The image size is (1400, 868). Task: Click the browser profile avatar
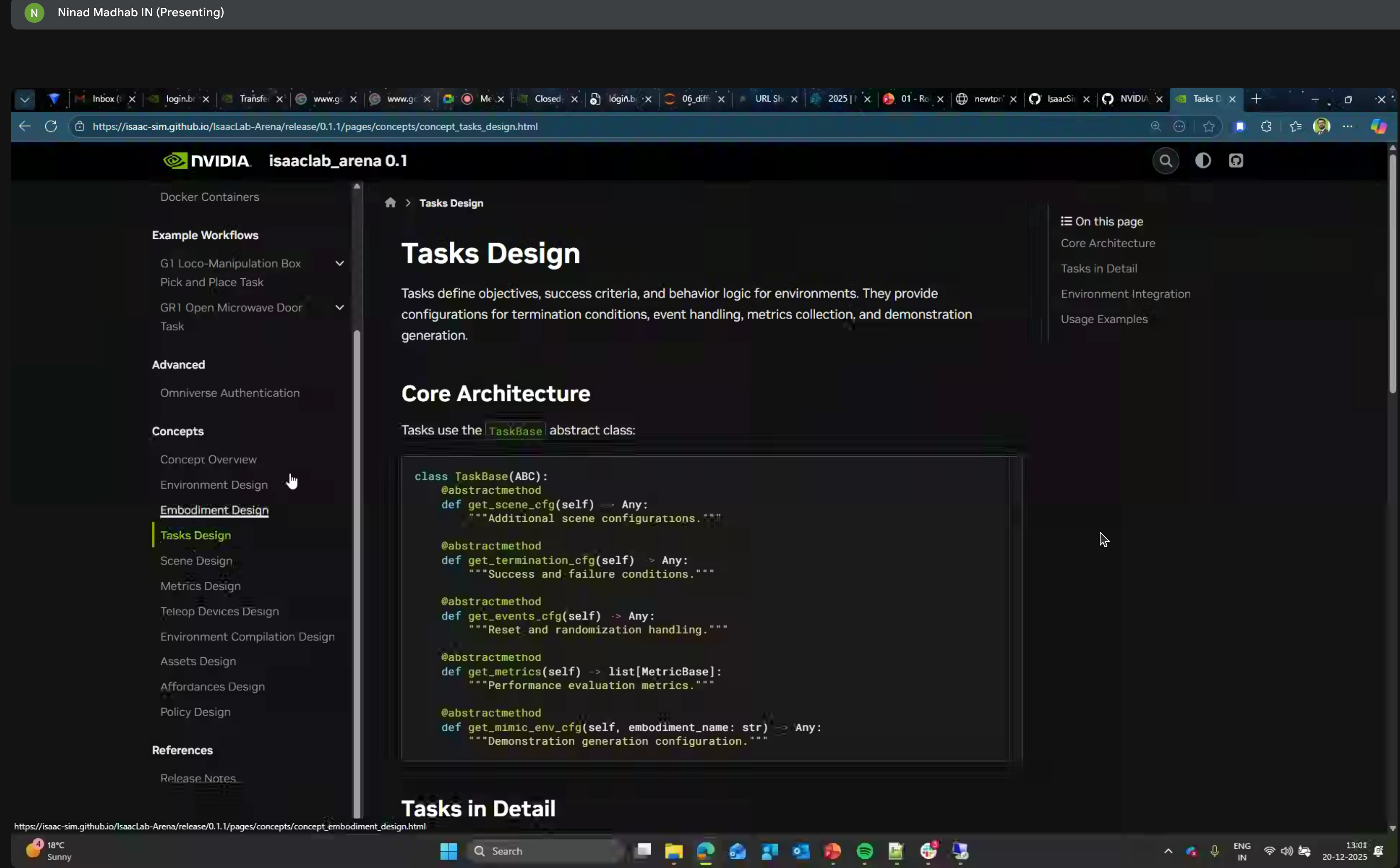(1321, 126)
